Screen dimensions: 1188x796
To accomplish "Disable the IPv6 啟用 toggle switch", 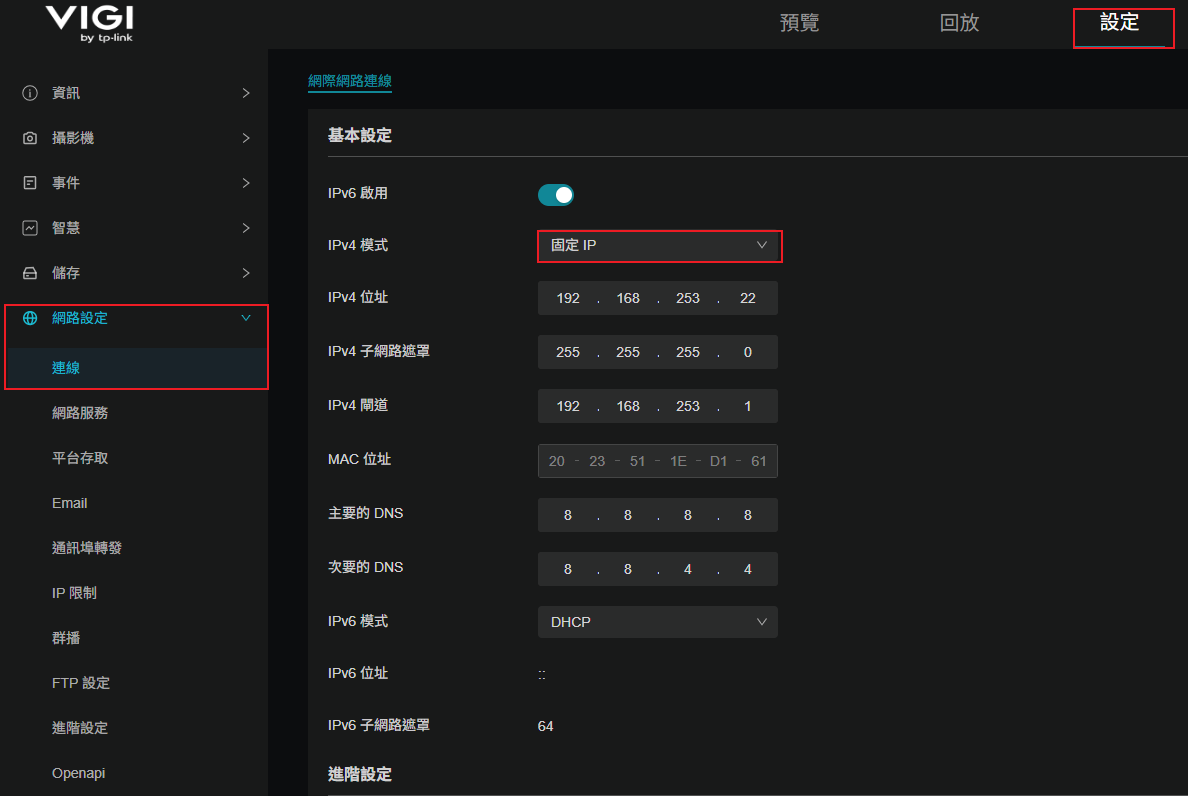I will [x=556, y=195].
